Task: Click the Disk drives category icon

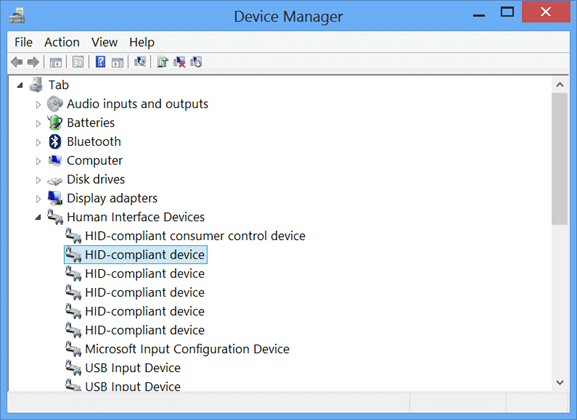Action: pos(55,180)
